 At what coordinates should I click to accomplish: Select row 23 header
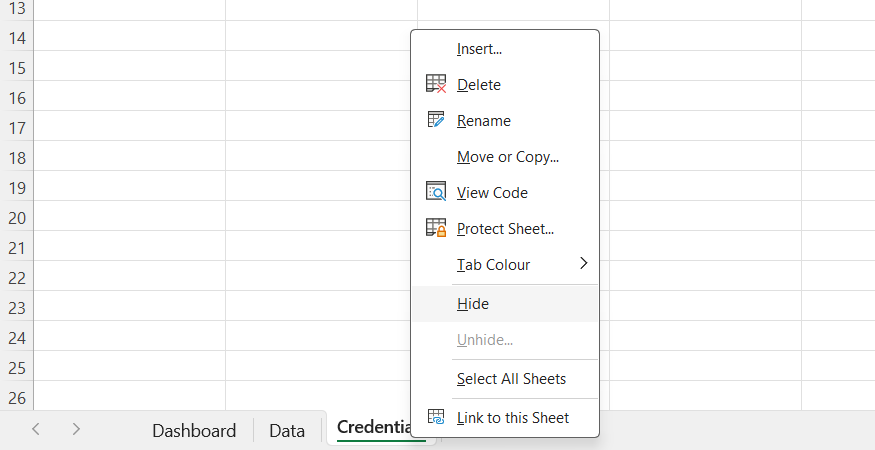(x=17, y=308)
